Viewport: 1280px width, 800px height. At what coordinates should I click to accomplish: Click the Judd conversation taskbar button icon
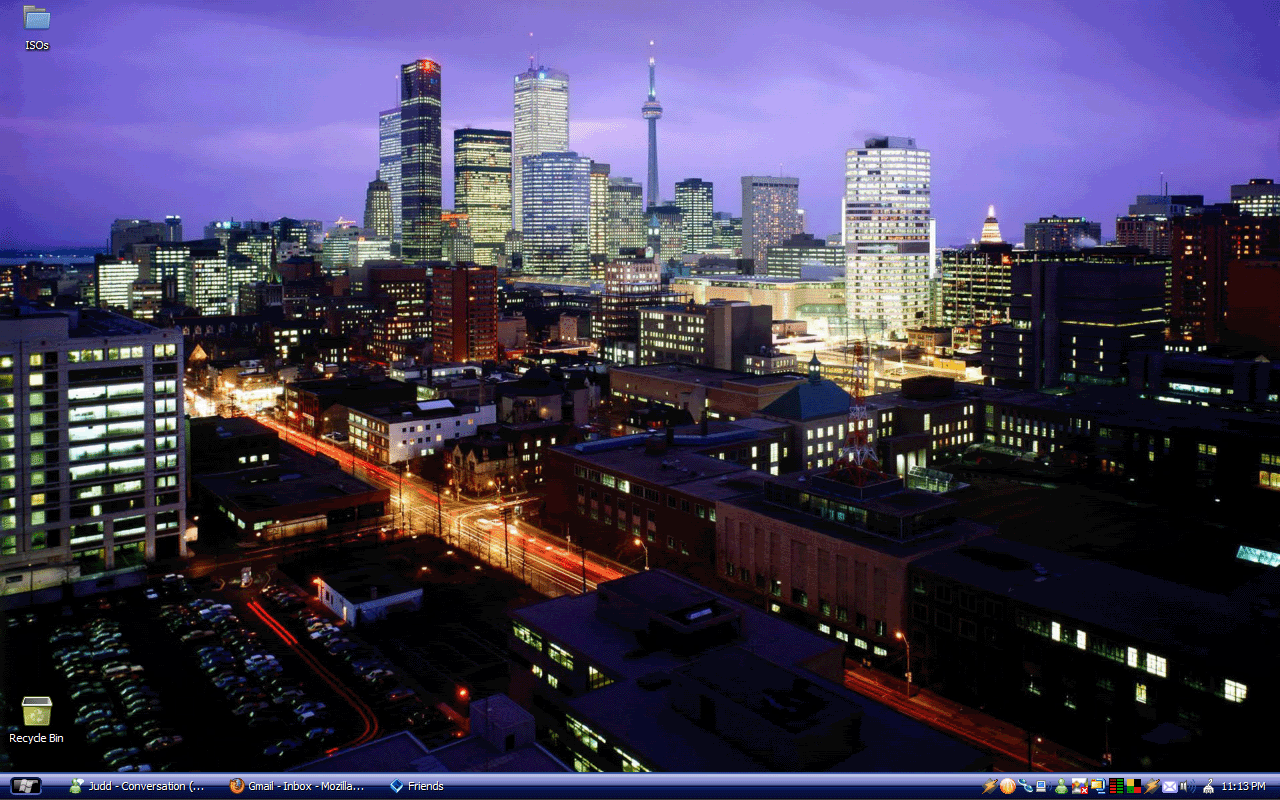click(77, 786)
